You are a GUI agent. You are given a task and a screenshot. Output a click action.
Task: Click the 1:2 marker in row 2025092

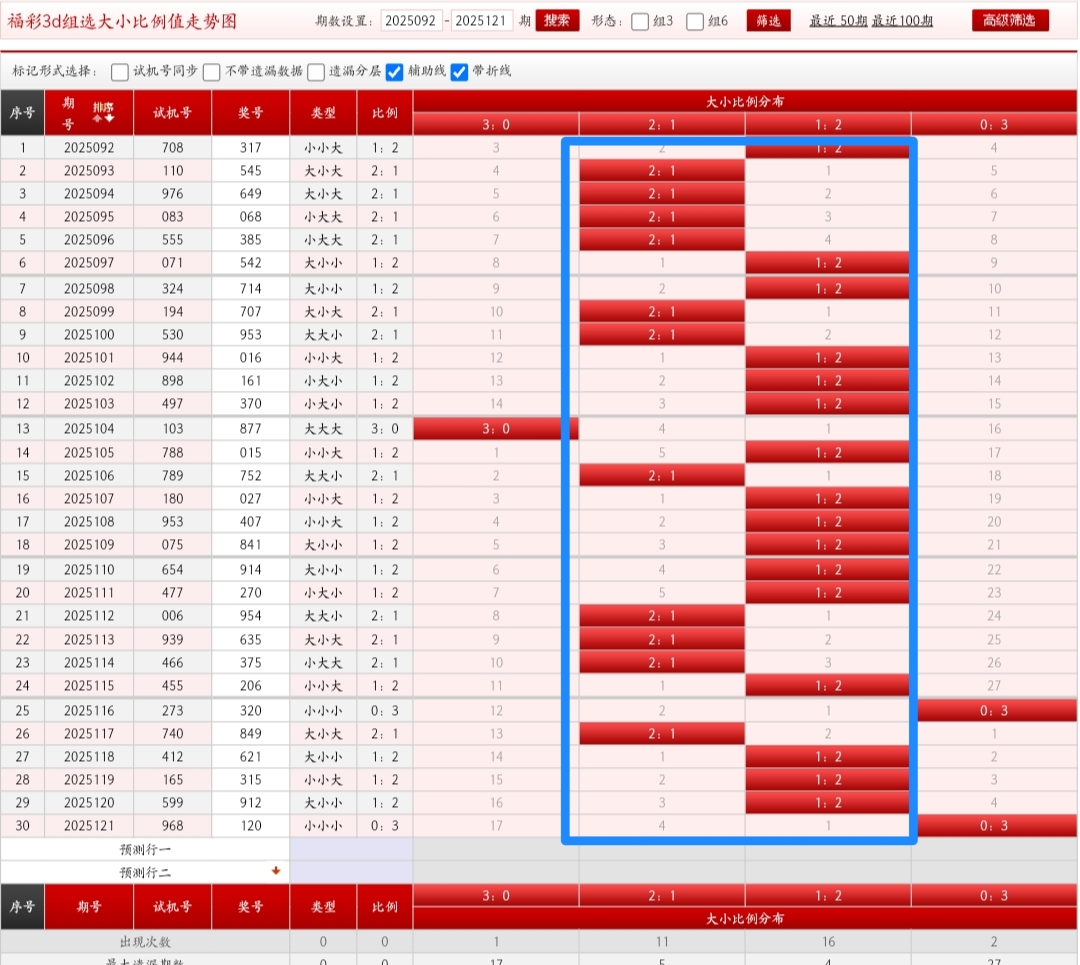tap(828, 148)
